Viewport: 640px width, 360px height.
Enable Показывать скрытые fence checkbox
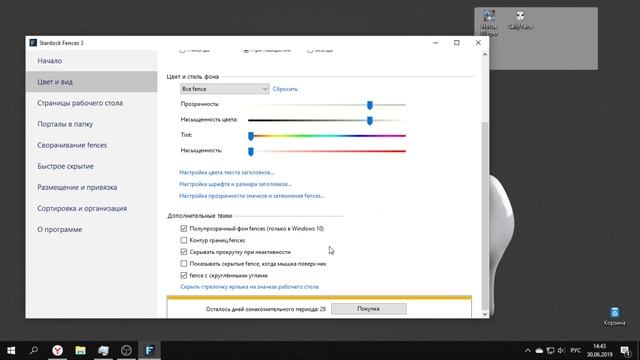[184, 264]
